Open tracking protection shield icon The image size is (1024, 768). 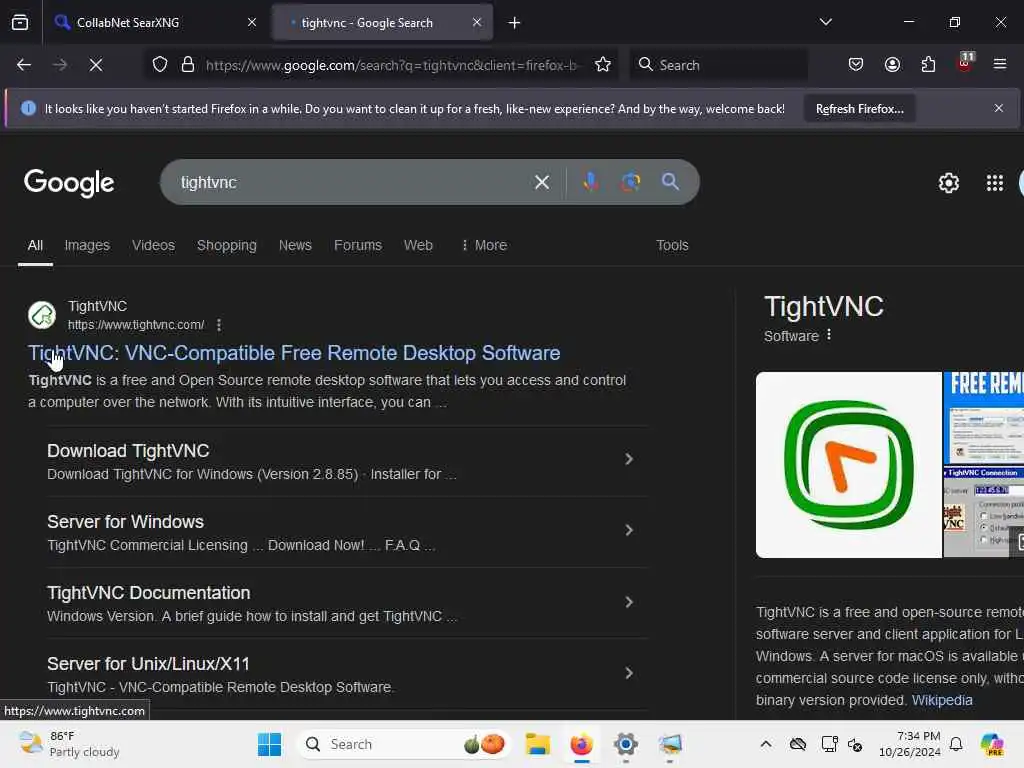pos(160,65)
